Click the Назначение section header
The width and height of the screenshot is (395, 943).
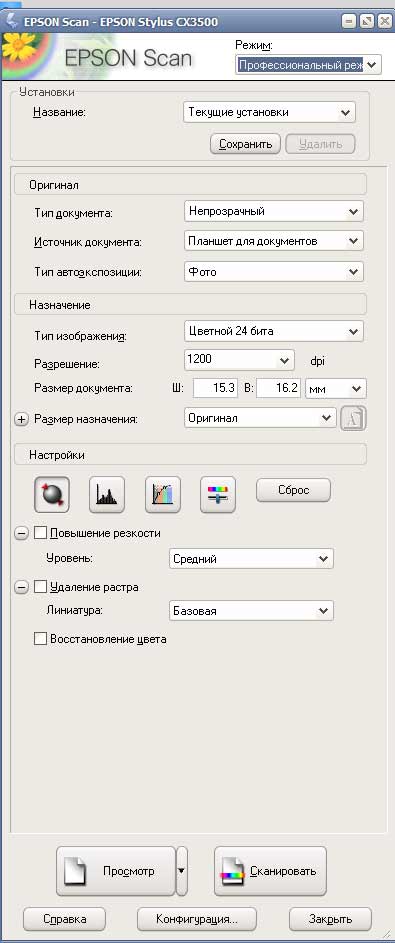[190, 305]
